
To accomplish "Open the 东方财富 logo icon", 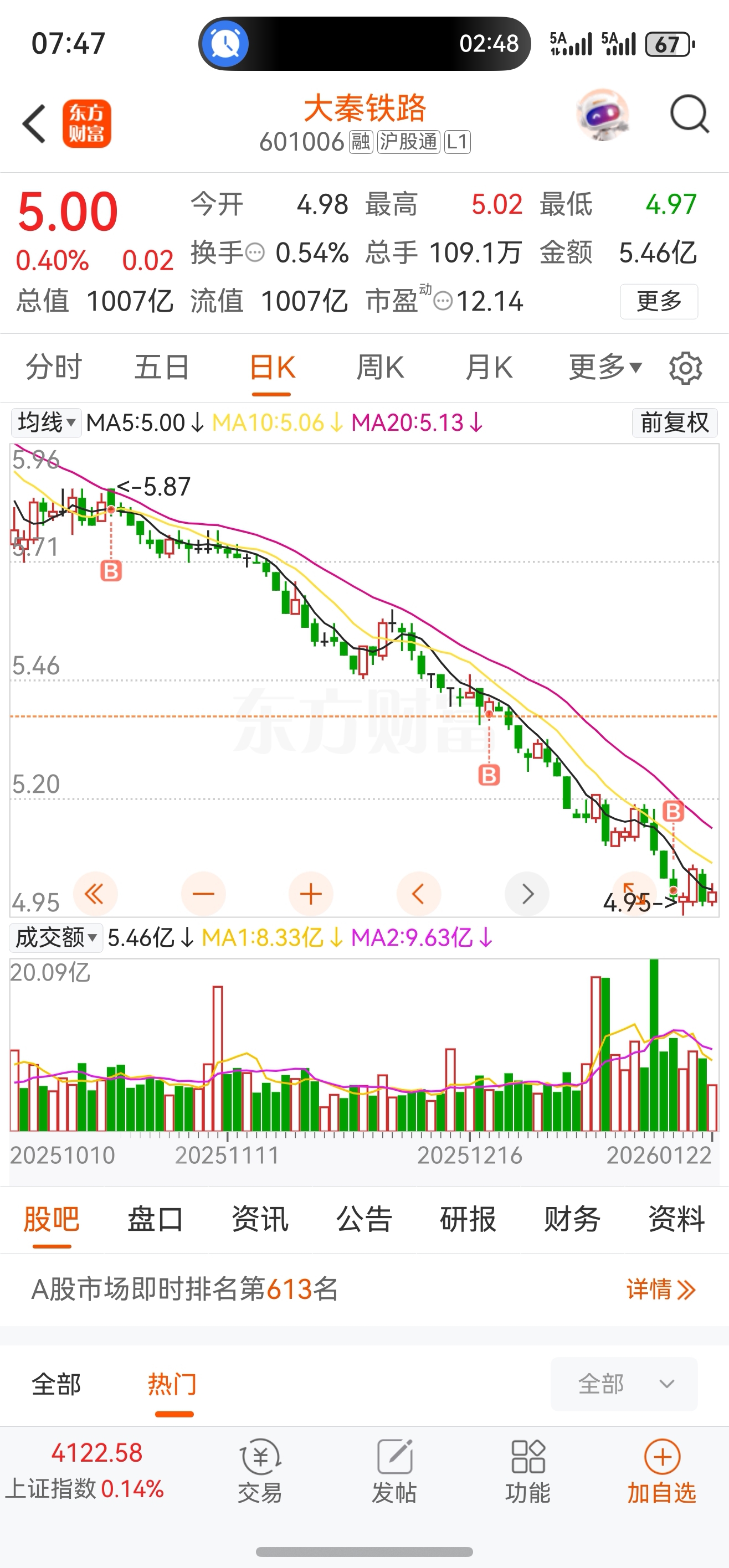I will 86,123.
